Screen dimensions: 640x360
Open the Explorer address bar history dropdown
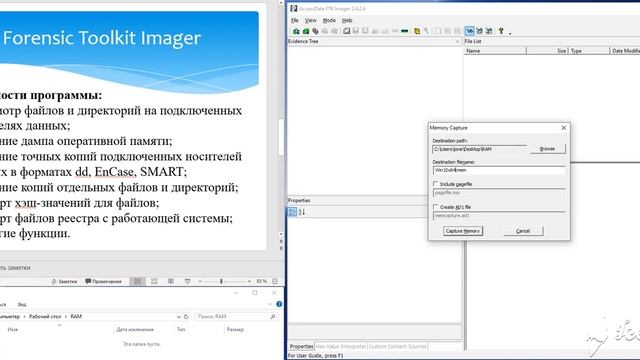pyautogui.click(x=179, y=317)
